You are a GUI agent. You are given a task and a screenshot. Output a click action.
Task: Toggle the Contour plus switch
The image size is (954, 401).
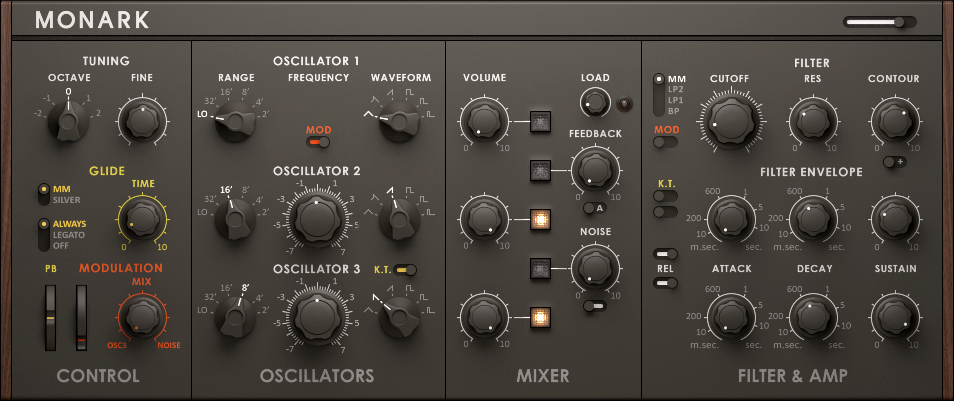[895, 162]
